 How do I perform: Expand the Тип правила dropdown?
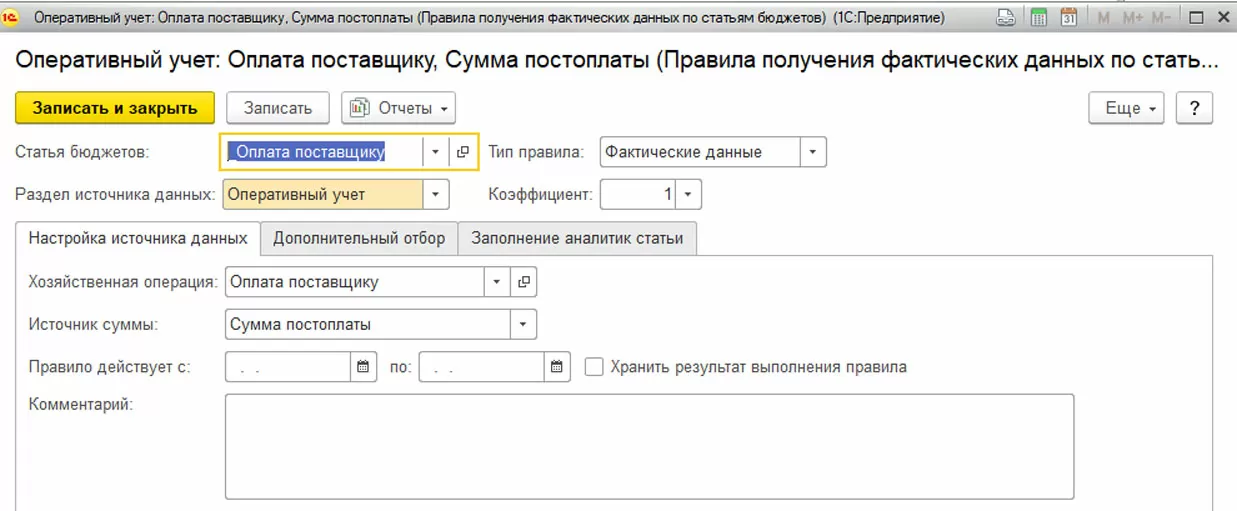click(x=813, y=152)
